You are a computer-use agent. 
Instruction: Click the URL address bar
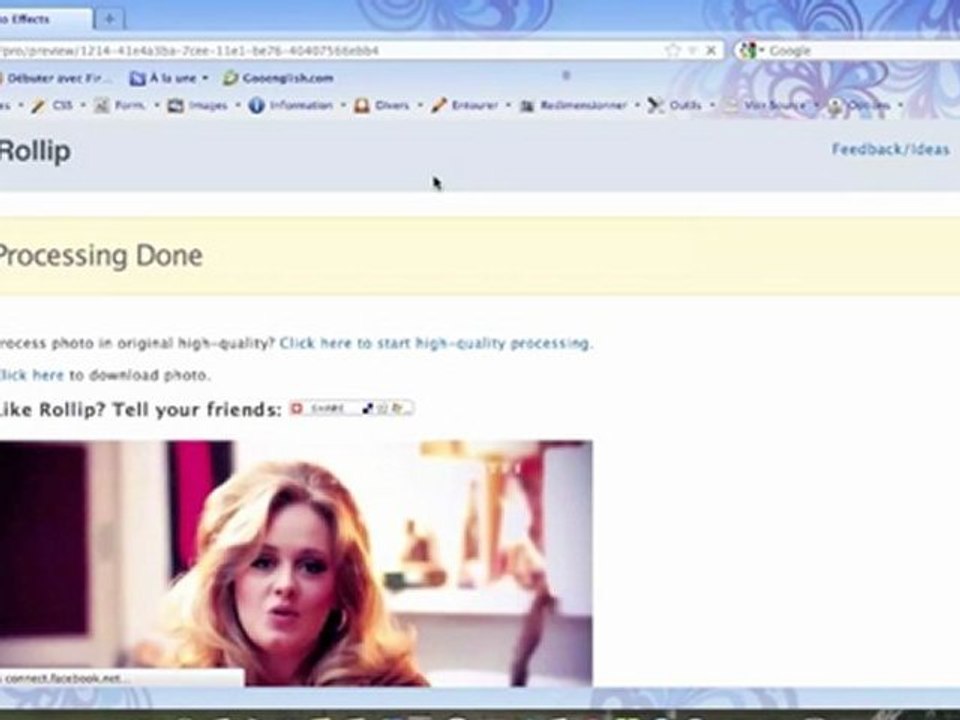331,50
